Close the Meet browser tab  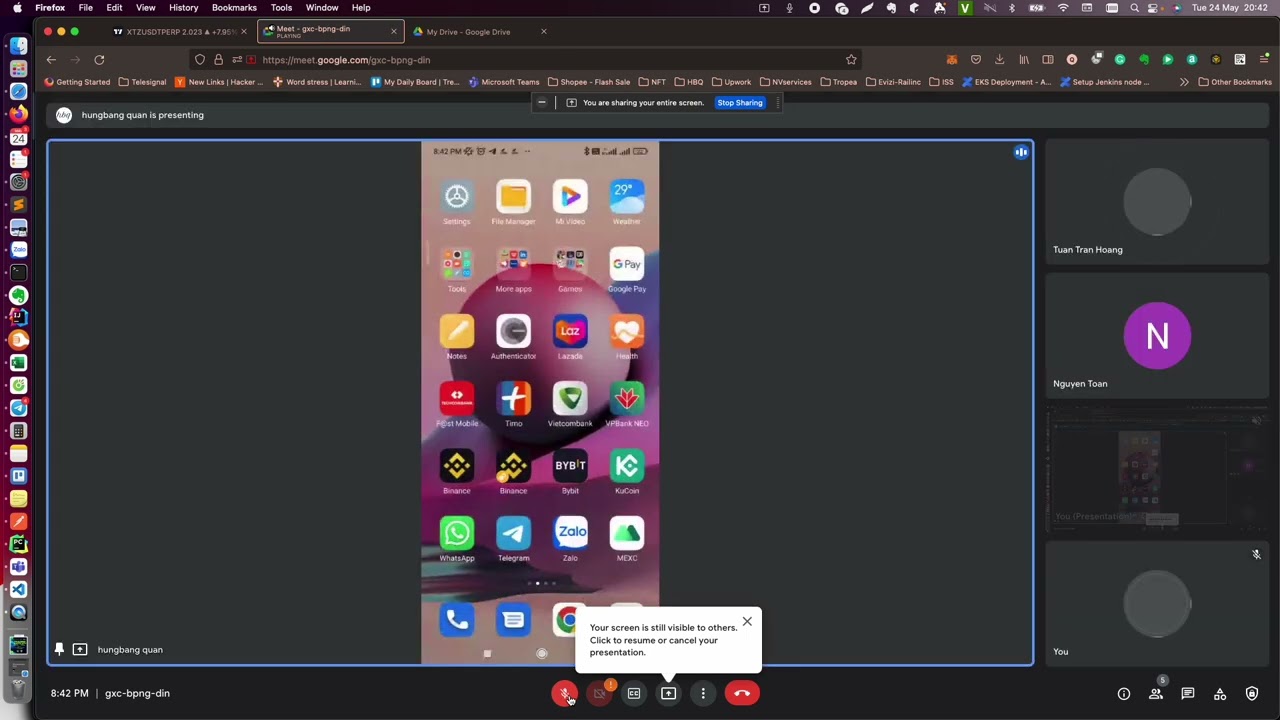tap(393, 32)
